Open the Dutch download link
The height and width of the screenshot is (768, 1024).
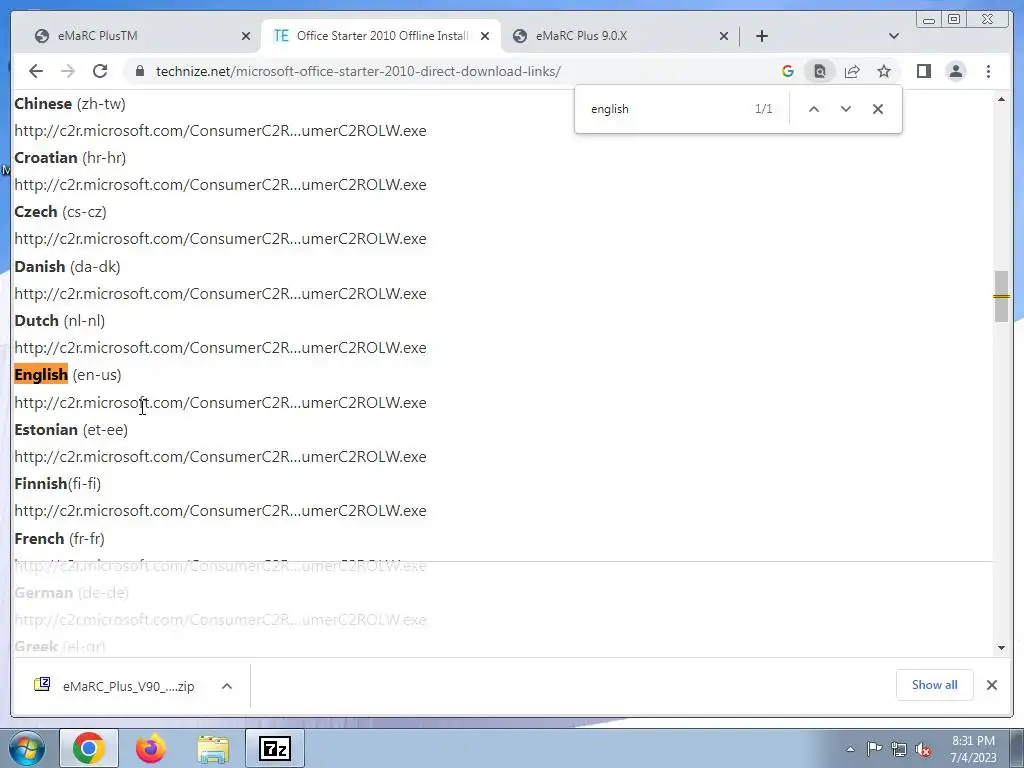(220, 348)
